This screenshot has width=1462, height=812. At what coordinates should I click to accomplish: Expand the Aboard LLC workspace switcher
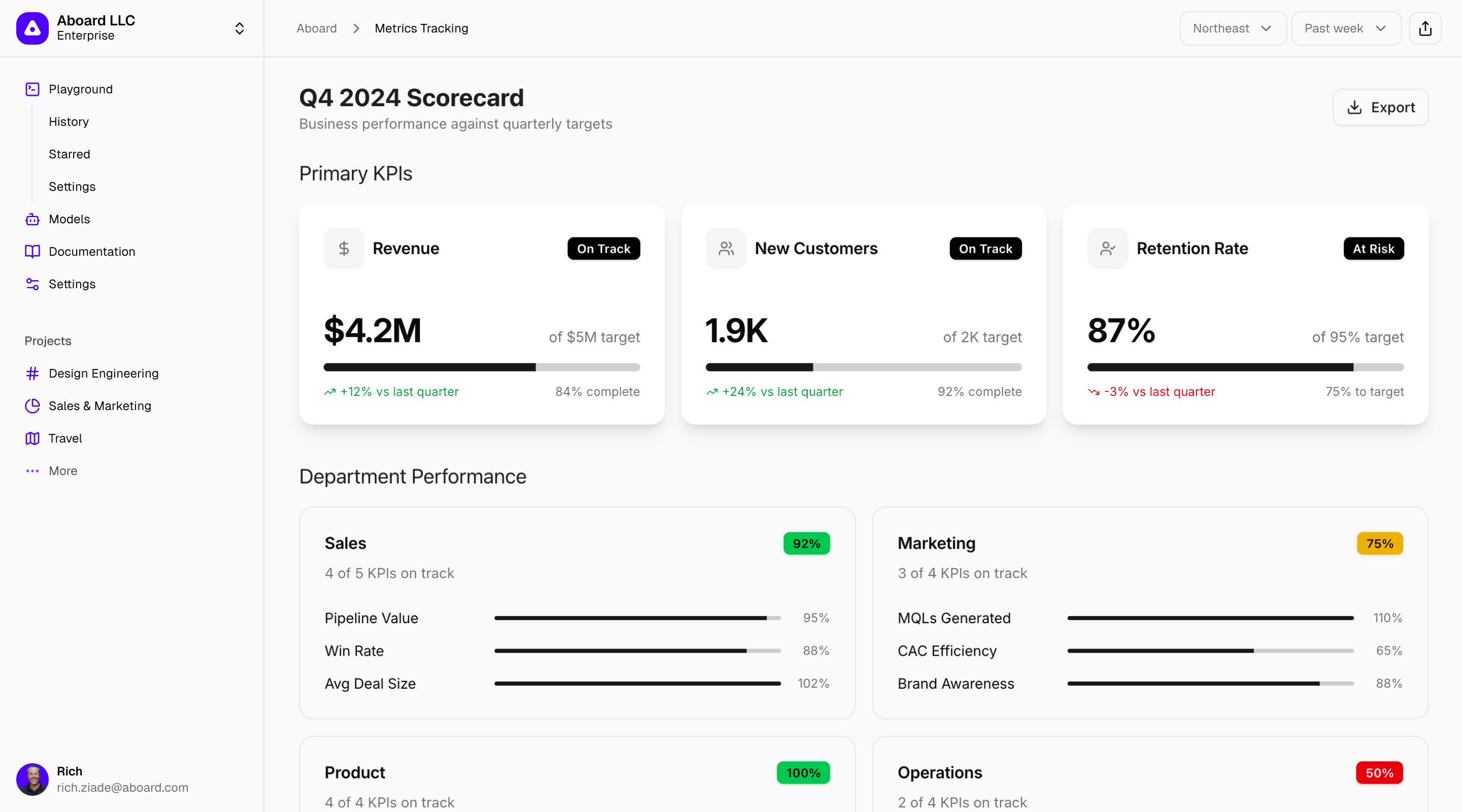click(240, 28)
